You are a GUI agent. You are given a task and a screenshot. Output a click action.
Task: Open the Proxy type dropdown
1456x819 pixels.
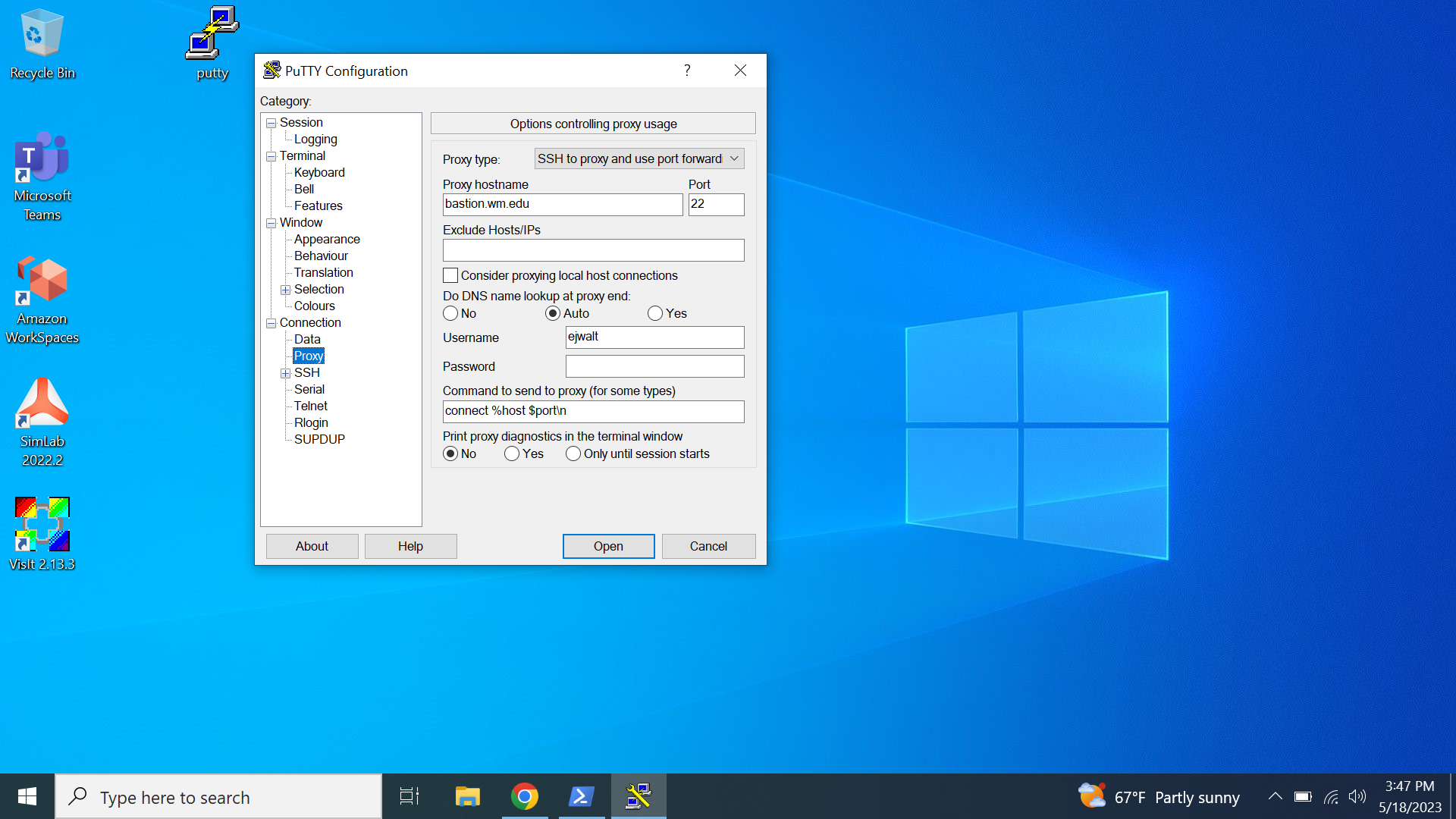point(639,158)
